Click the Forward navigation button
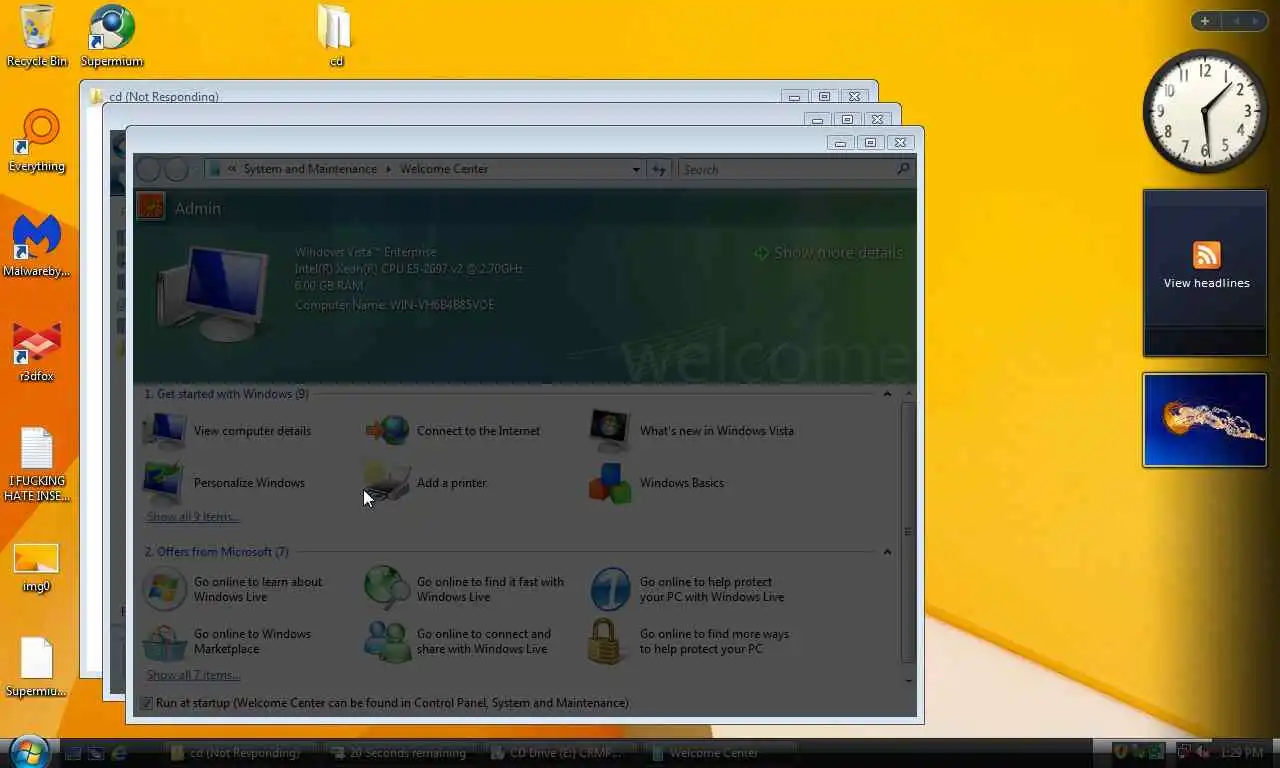Image resolution: width=1280 pixels, height=768 pixels. 176,169
